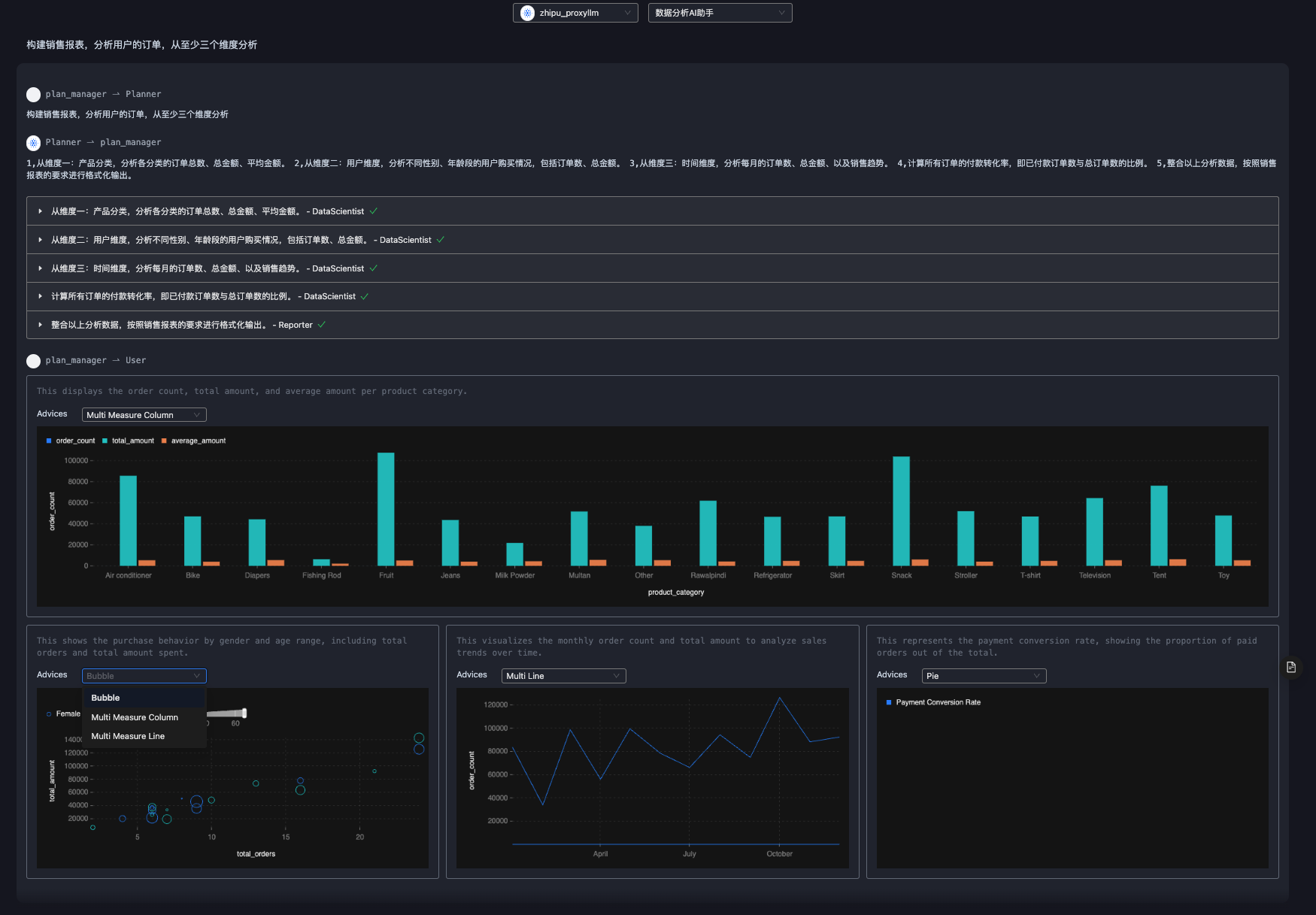Viewport: 1316px width, 915px height.
Task: Open the Pie chart type selector
Action: click(x=984, y=676)
